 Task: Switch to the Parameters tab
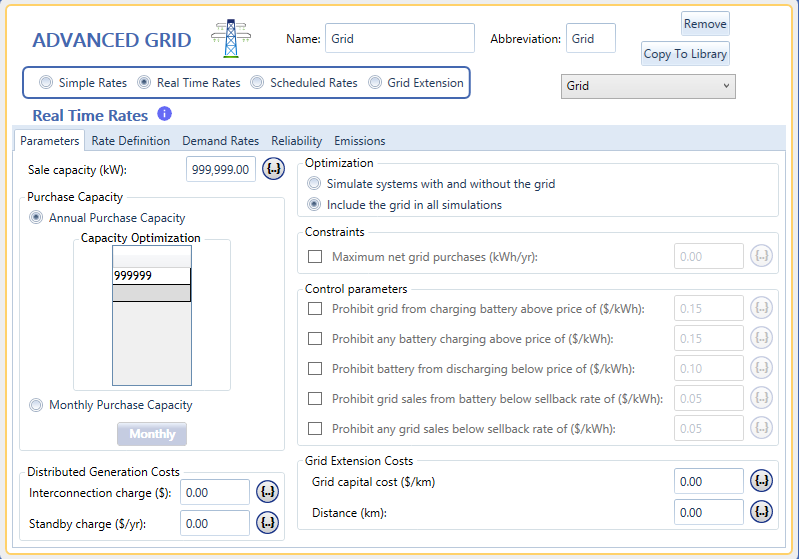(49, 141)
